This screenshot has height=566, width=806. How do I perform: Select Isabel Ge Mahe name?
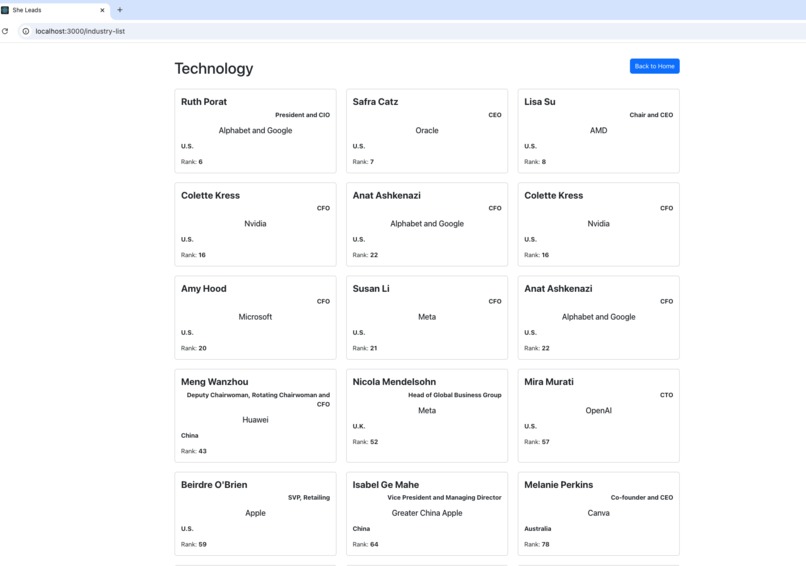pos(386,485)
